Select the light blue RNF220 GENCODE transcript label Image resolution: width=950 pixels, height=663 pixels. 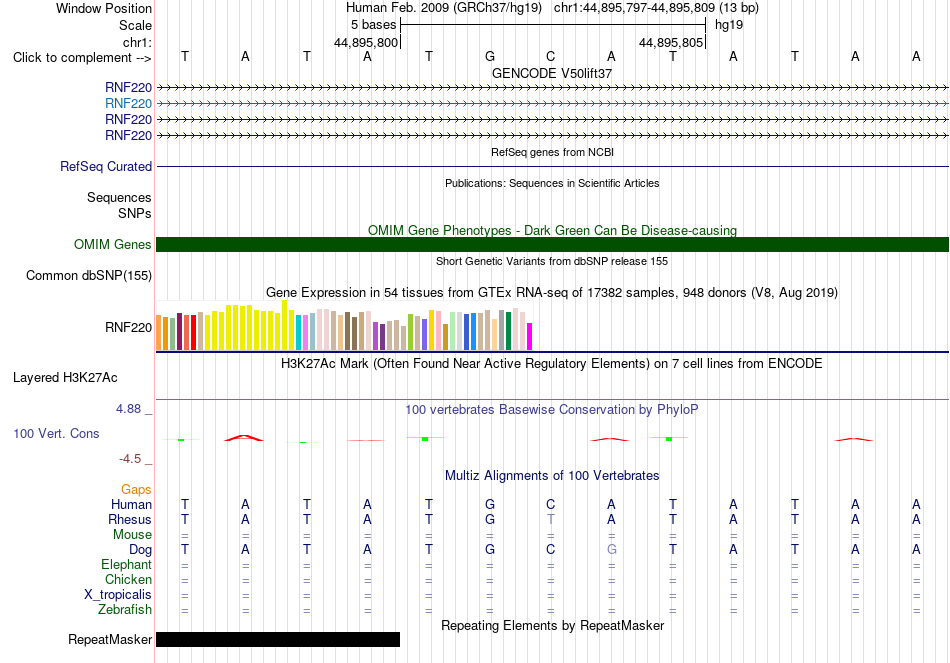pos(128,103)
